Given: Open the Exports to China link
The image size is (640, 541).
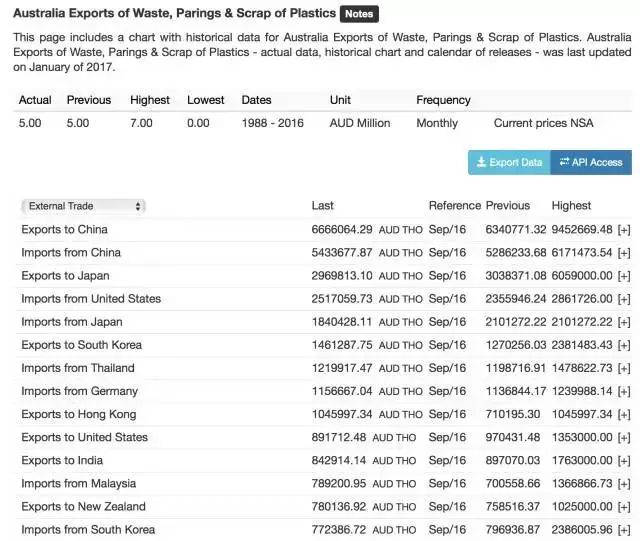Looking at the screenshot, I should 64,229.
